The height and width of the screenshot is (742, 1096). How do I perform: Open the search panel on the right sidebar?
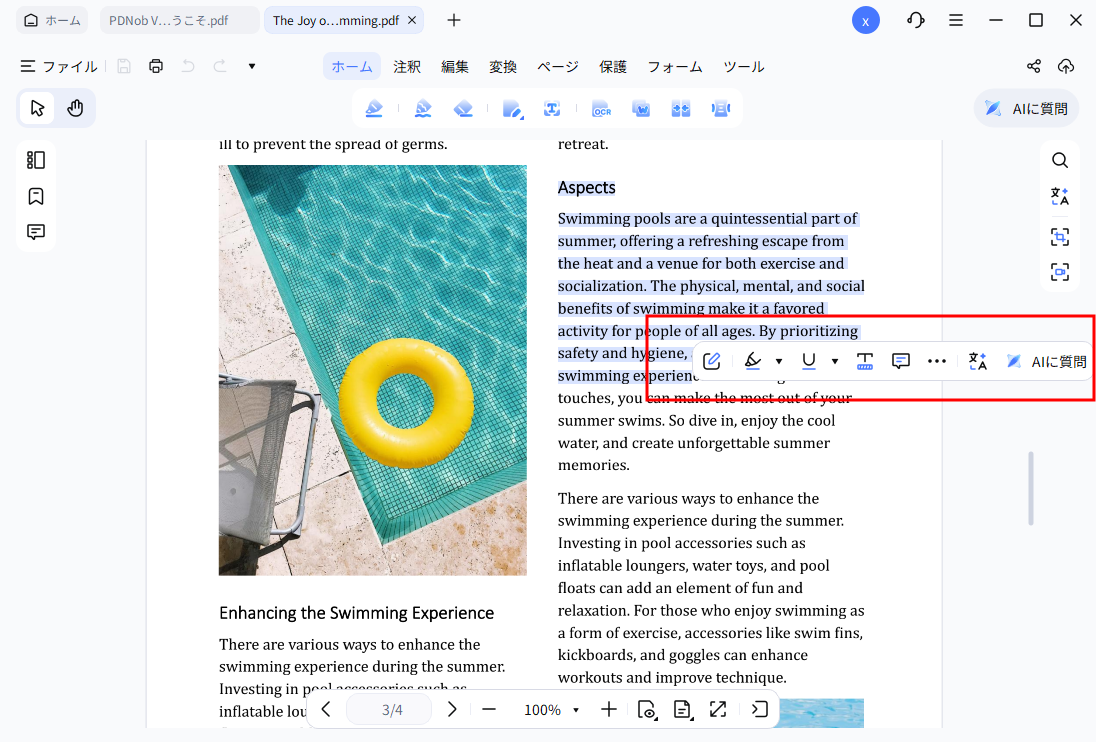click(x=1060, y=159)
